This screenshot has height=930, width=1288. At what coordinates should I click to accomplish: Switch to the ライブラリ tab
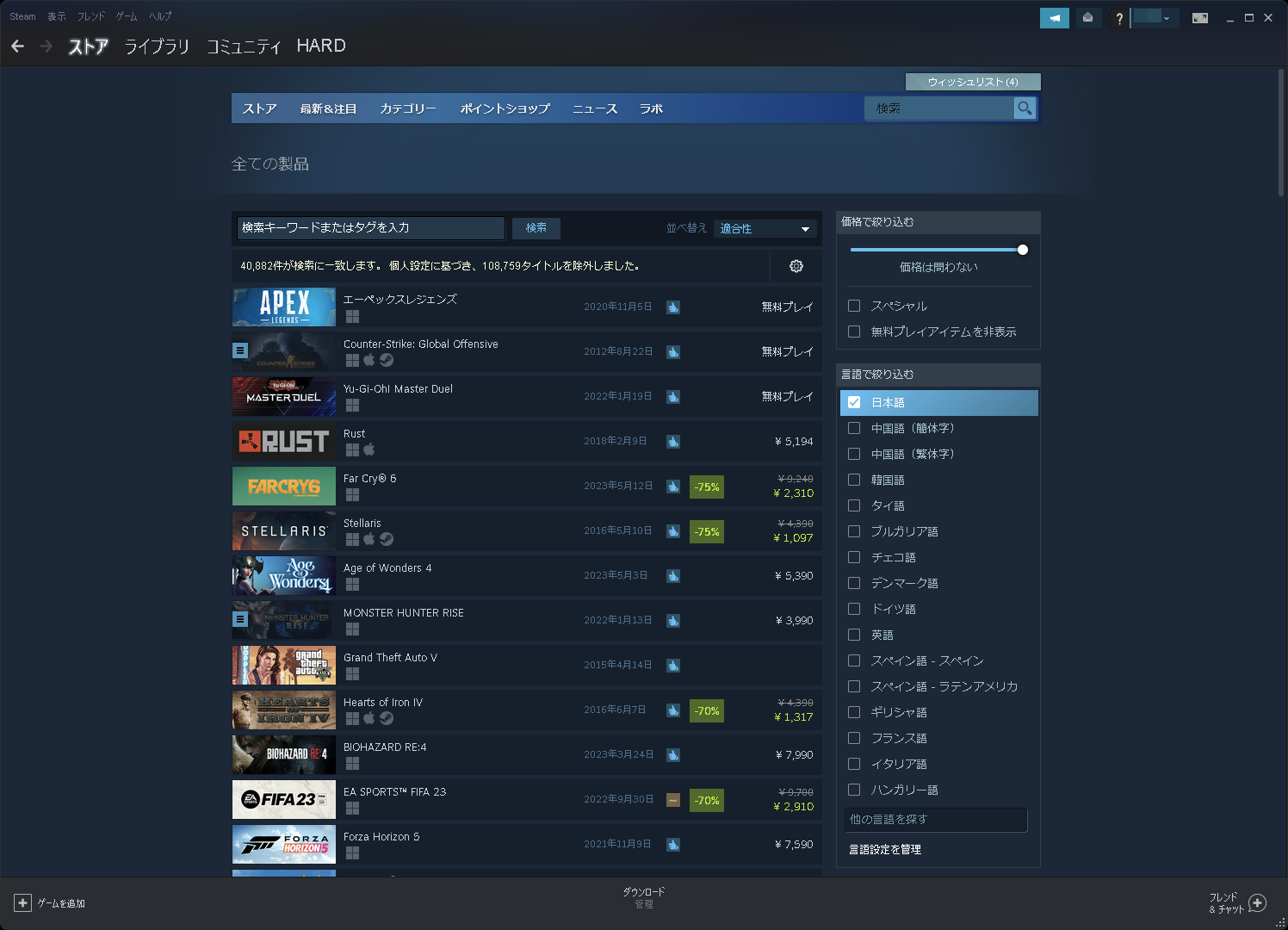click(158, 46)
